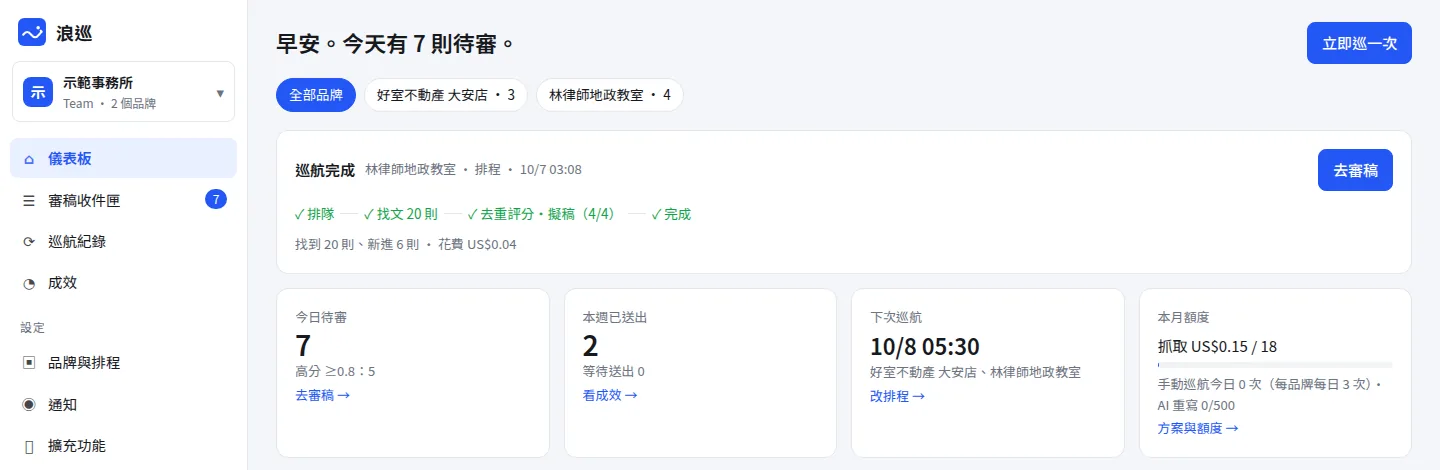Viewport: 1440px width, 470px height.
Task: Click the 等待送出 0 text
Action: click(614, 372)
